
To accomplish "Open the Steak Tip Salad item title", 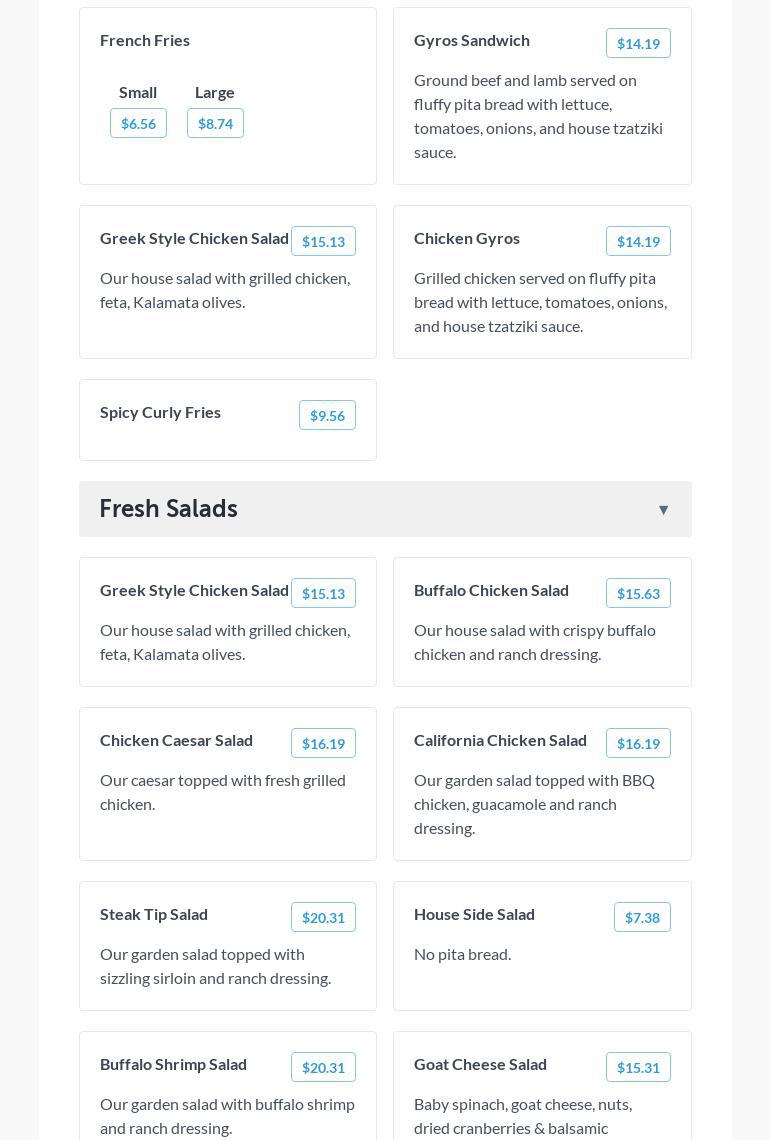I will pyautogui.click(x=154, y=914).
